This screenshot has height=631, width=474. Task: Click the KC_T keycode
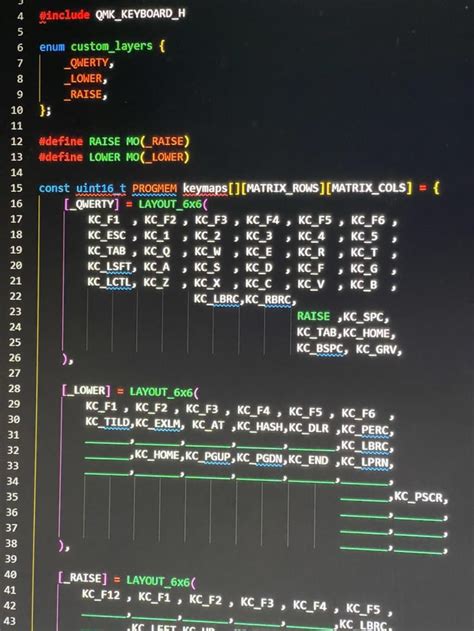pos(364,253)
